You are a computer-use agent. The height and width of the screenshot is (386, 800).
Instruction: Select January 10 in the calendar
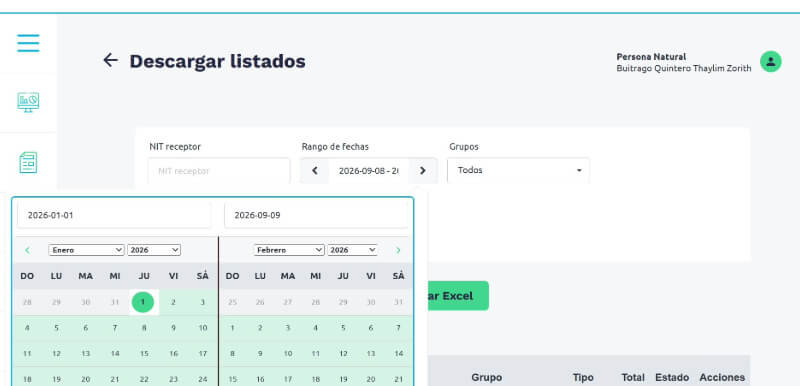click(203, 328)
